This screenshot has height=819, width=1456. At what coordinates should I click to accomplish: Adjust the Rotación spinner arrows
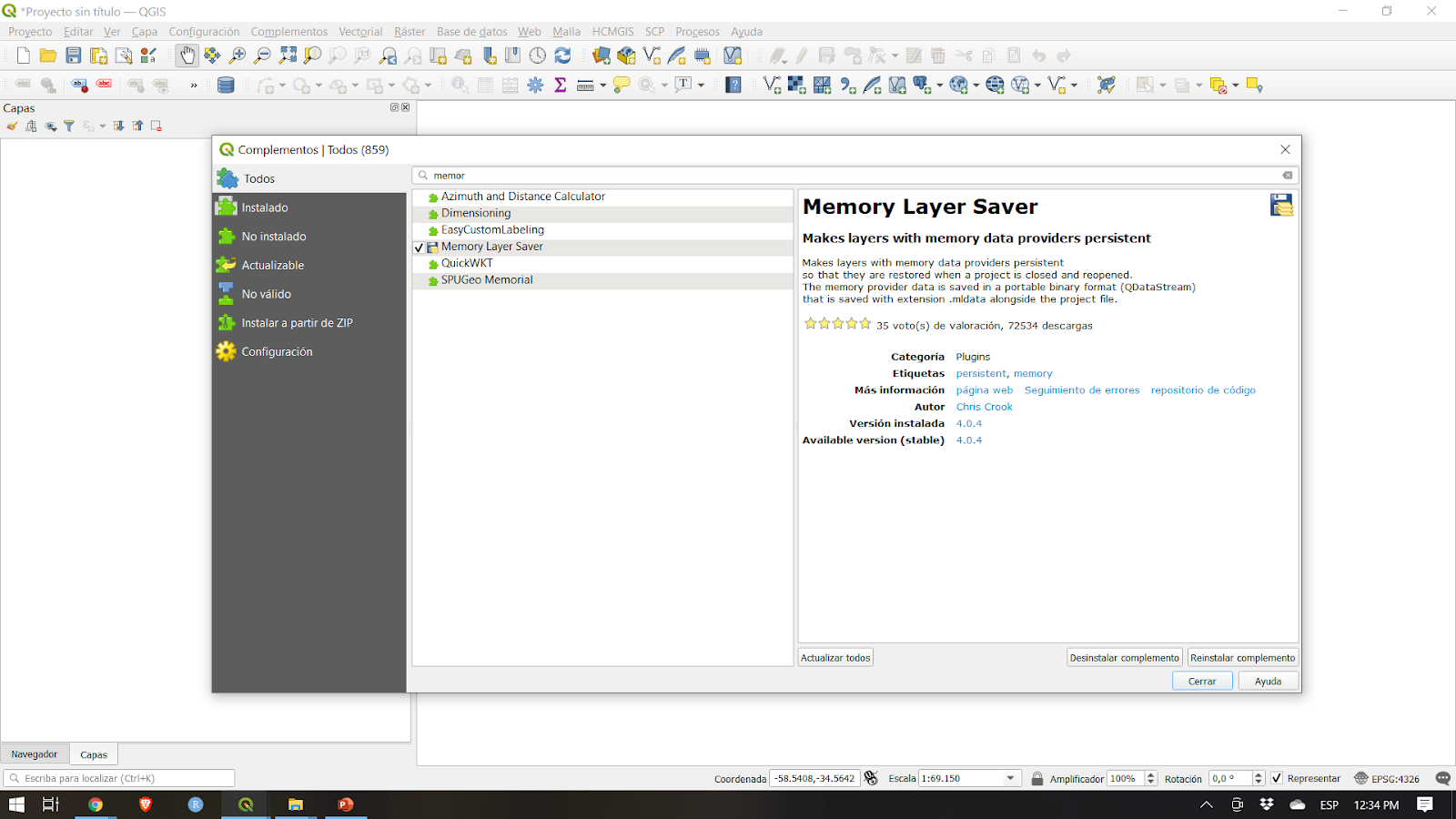click(1259, 778)
